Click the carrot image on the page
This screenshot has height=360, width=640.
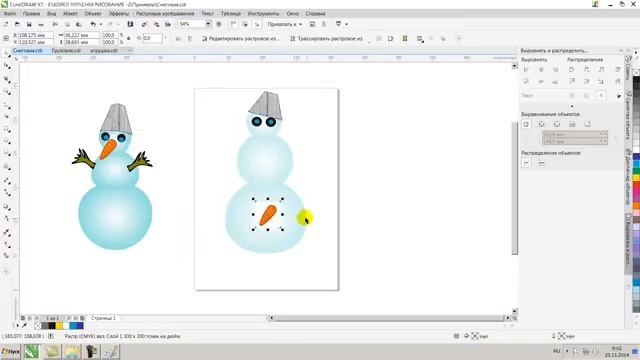point(268,215)
